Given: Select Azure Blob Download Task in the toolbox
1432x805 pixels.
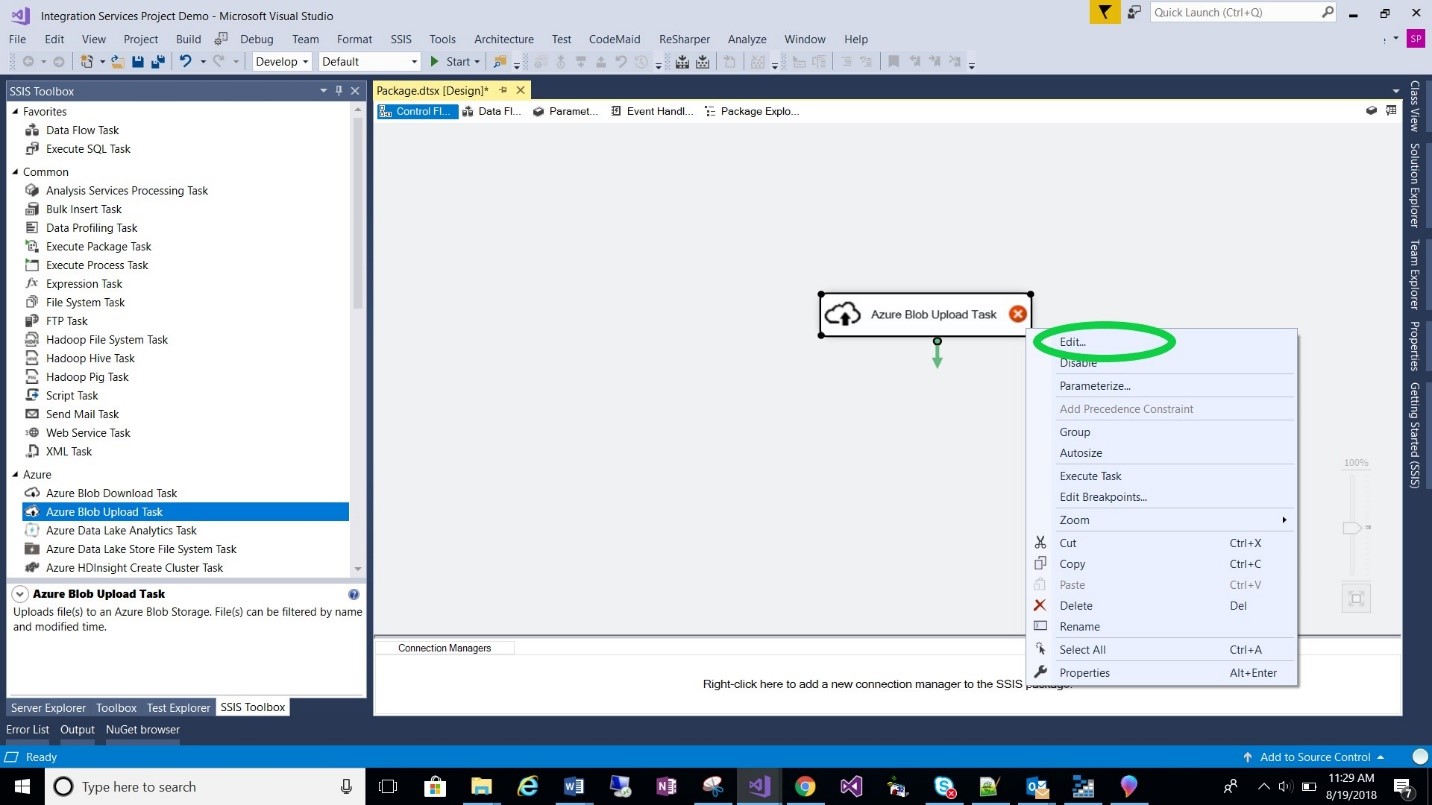Looking at the screenshot, I should coord(111,493).
